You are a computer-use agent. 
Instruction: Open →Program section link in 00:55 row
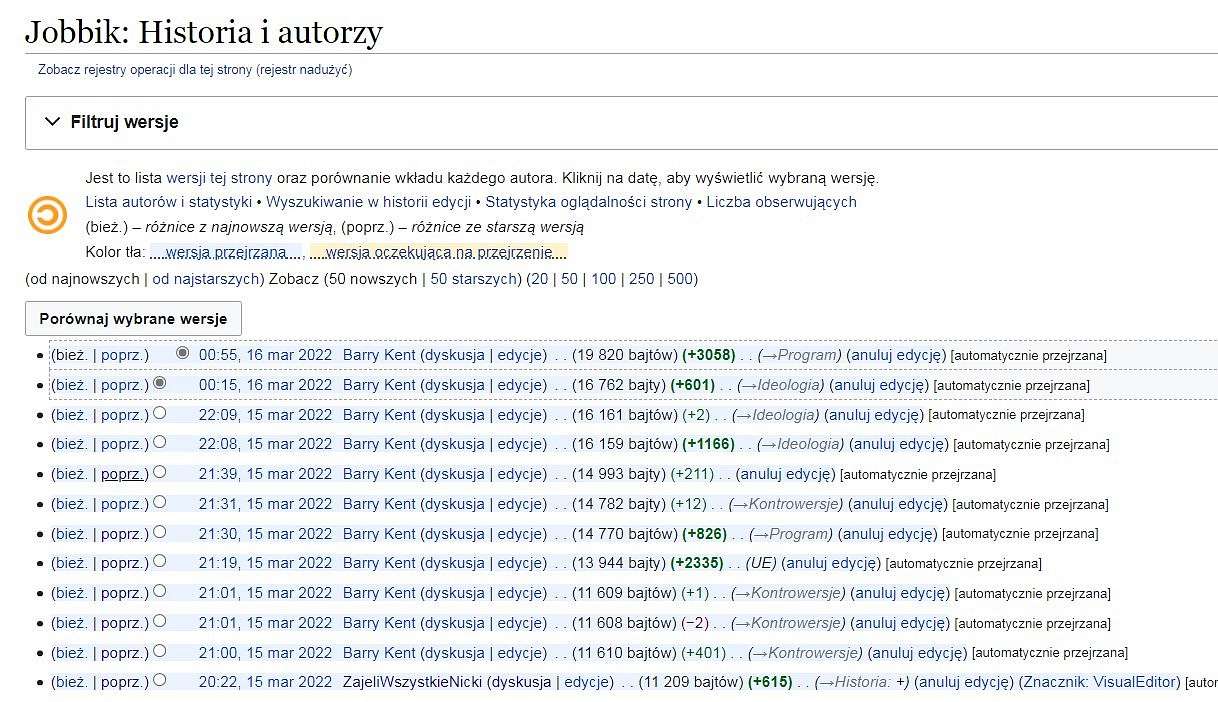coord(798,355)
